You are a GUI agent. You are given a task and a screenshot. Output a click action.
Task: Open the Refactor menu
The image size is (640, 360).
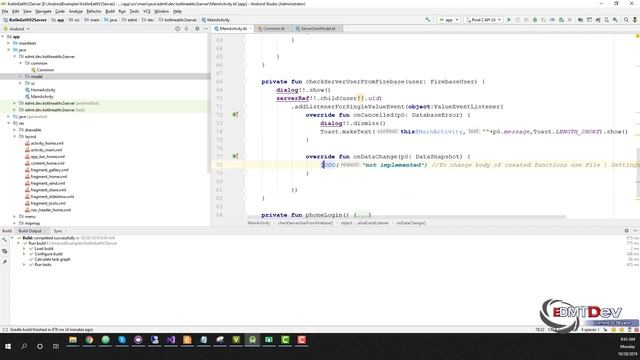(93, 11)
